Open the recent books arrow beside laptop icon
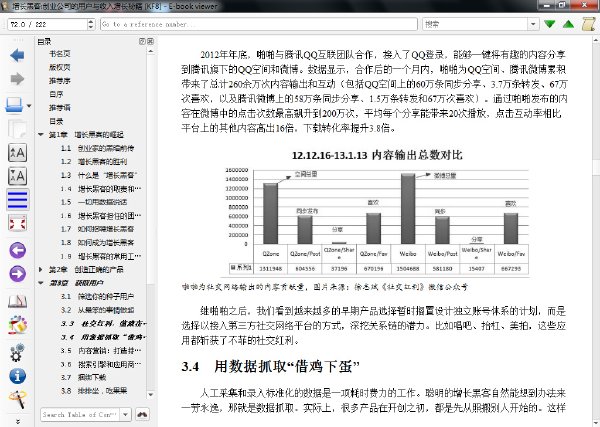This screenshot has height=427, width=600. click(x=29, y=106)
